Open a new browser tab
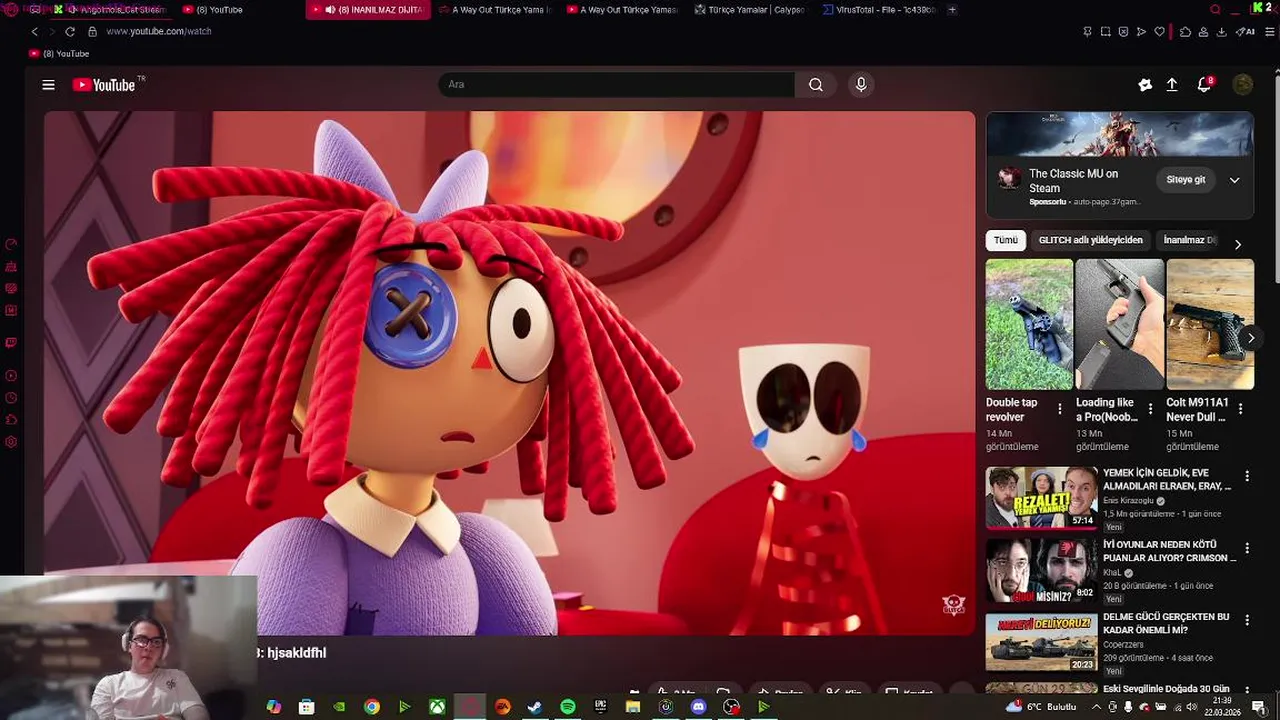 coord(952,10)
